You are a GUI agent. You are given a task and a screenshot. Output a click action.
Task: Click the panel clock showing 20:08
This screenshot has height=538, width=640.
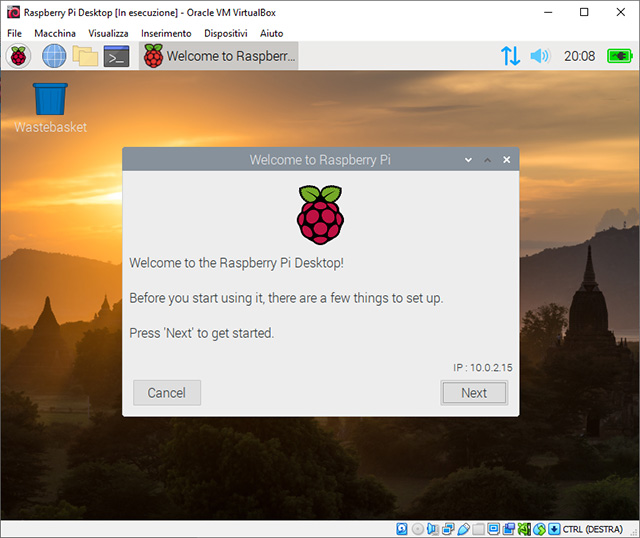[579, 56]
